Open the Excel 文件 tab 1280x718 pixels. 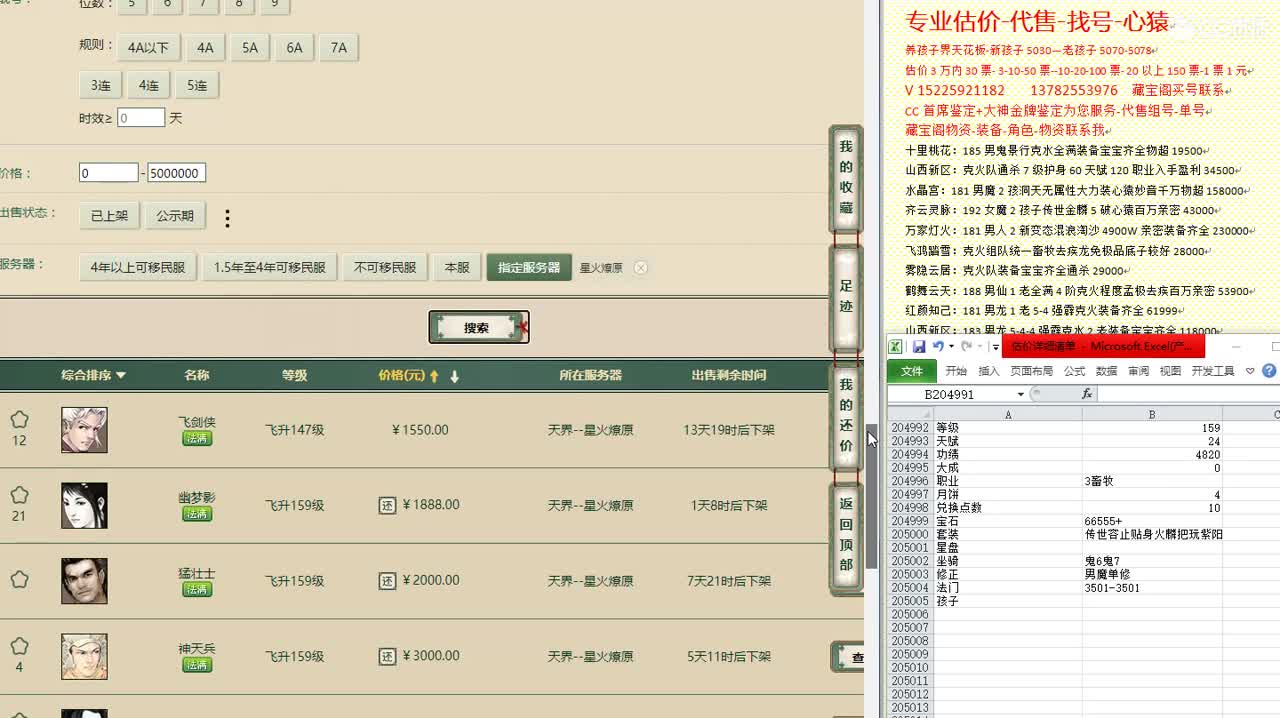[x=912, y=371]
